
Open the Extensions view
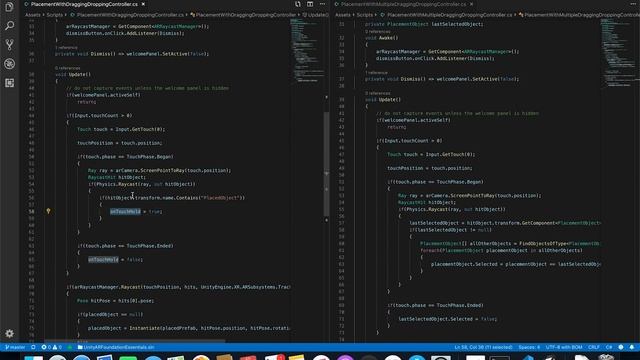(9, 83)
